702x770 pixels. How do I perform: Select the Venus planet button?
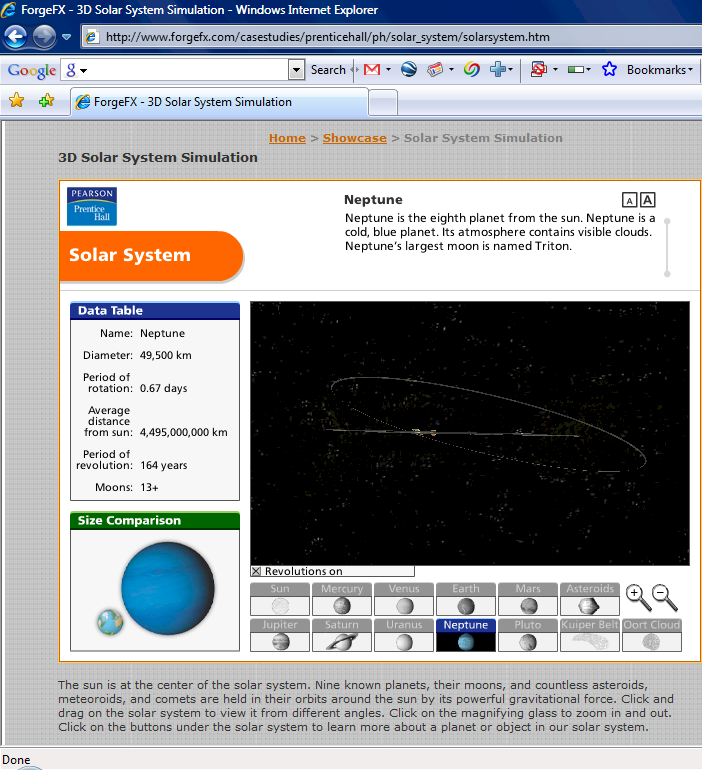(404, 599)
